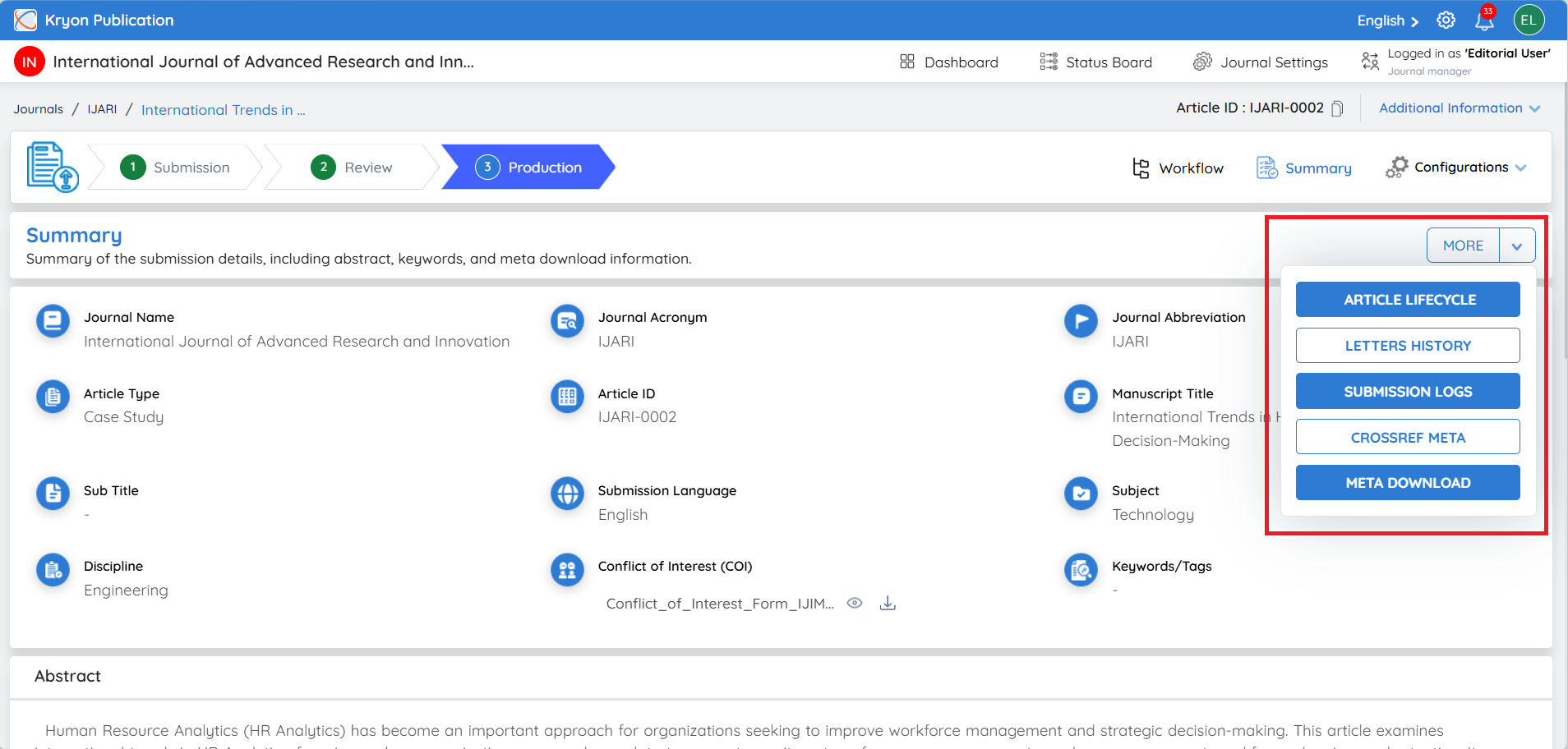
Task: Select the Production stage
Action: pos(528,168)
